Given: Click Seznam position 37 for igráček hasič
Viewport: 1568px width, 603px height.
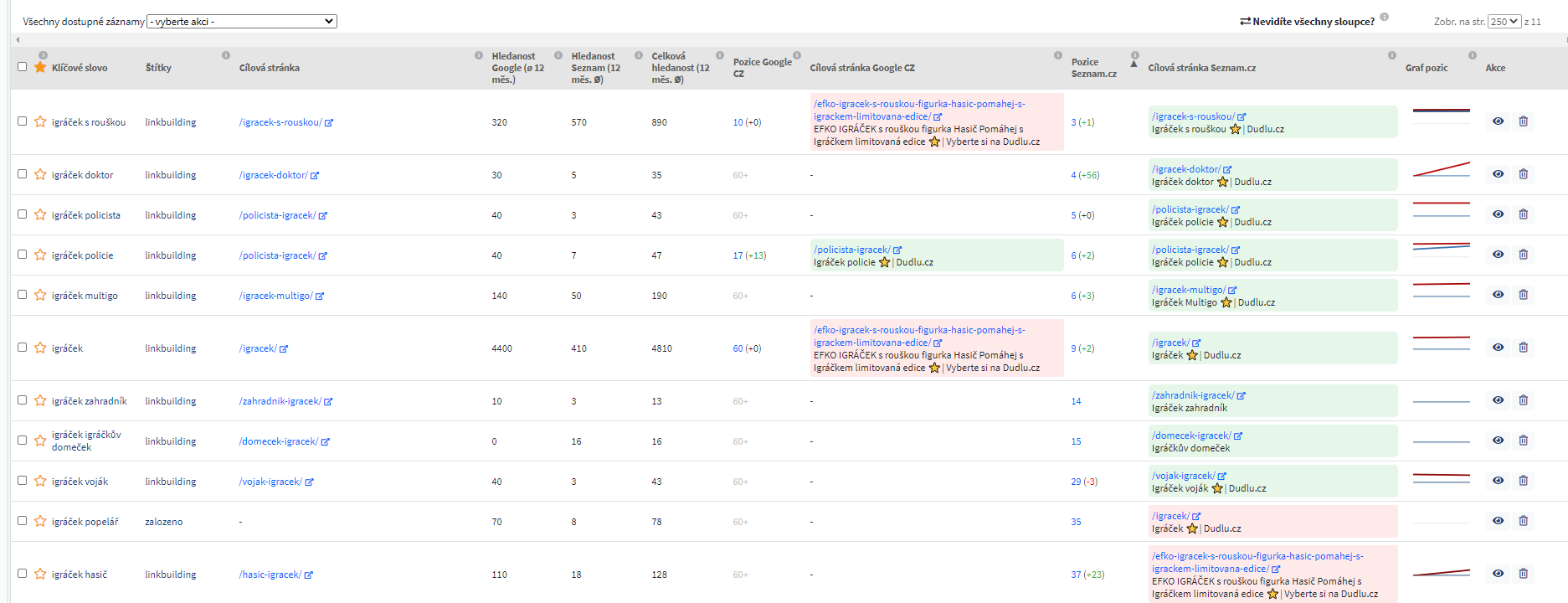Looking at the screenshot, I should [1076, 575].
